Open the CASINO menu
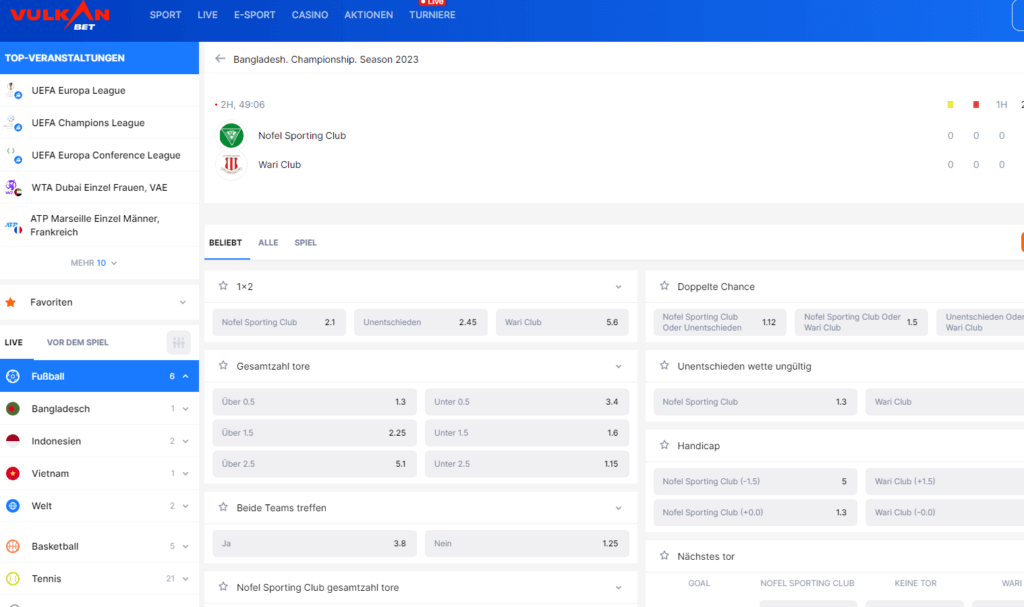 click(x=310, y=15)
